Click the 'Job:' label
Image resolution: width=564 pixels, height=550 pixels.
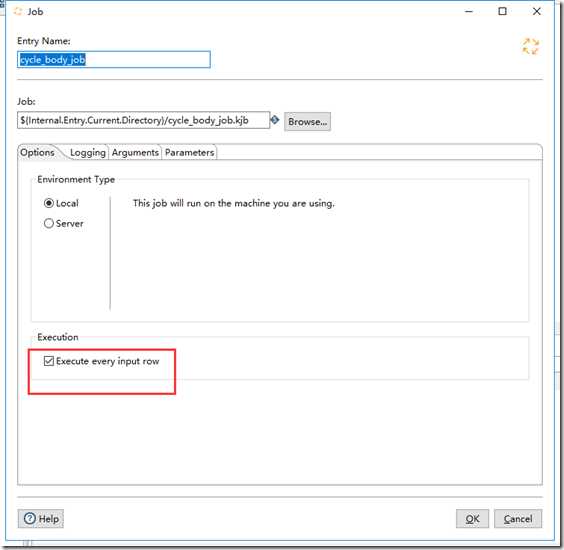[x=26, y=101]
